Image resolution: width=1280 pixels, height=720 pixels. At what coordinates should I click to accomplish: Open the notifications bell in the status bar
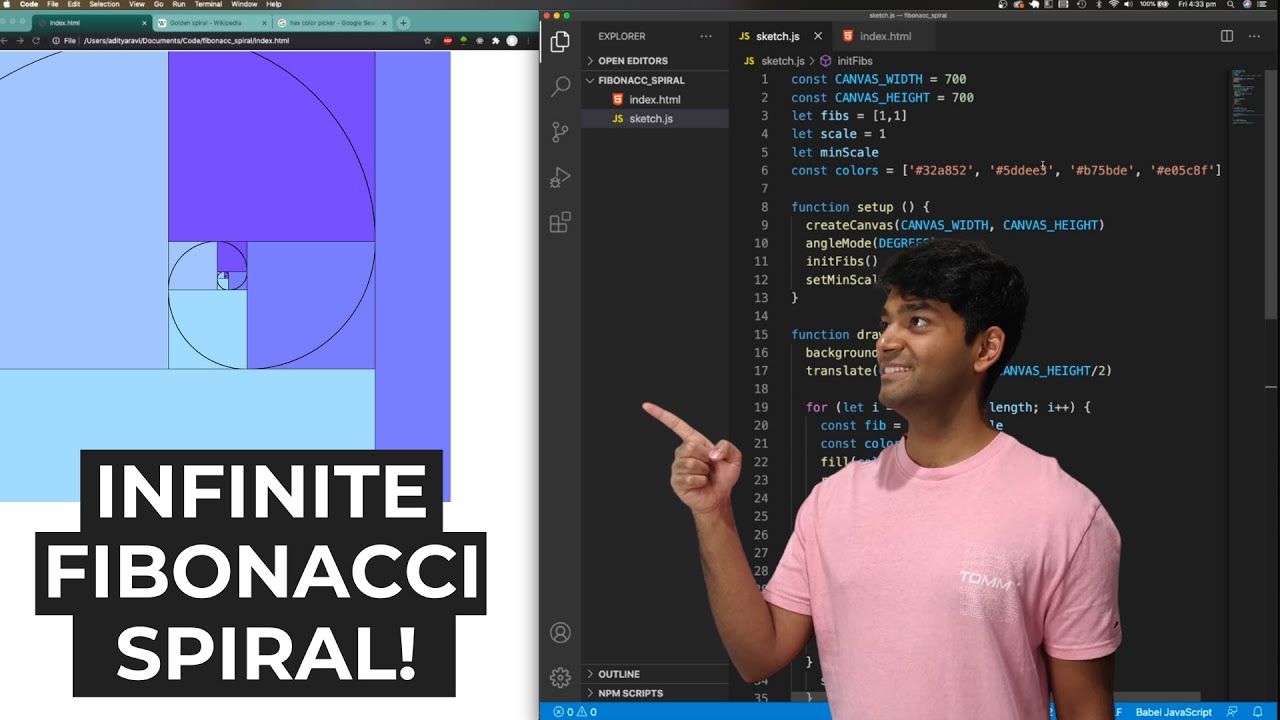[1258, 712]
